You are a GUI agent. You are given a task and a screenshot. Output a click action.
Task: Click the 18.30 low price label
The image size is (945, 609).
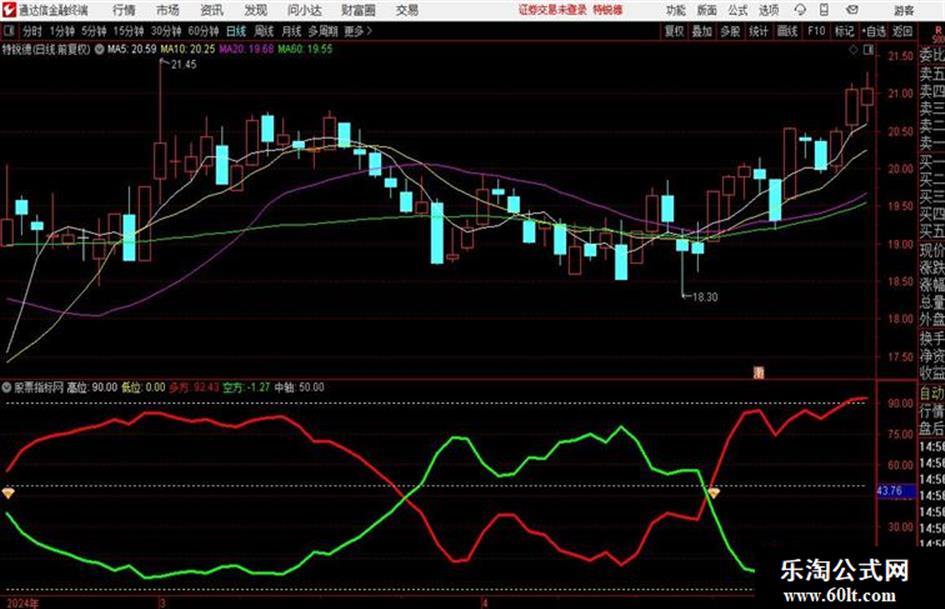(x=705, y=297)
